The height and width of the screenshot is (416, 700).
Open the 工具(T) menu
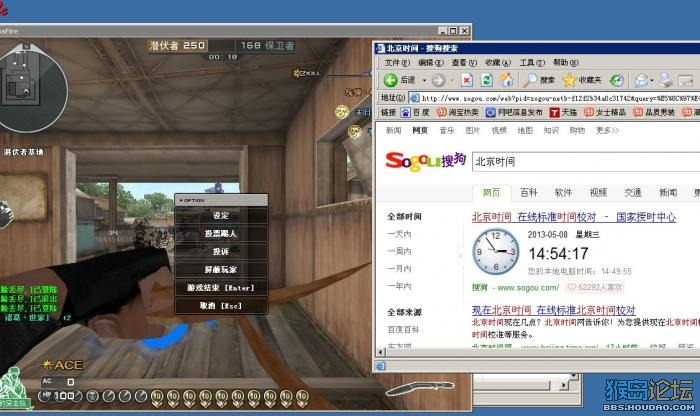click(x=532, y=62)
